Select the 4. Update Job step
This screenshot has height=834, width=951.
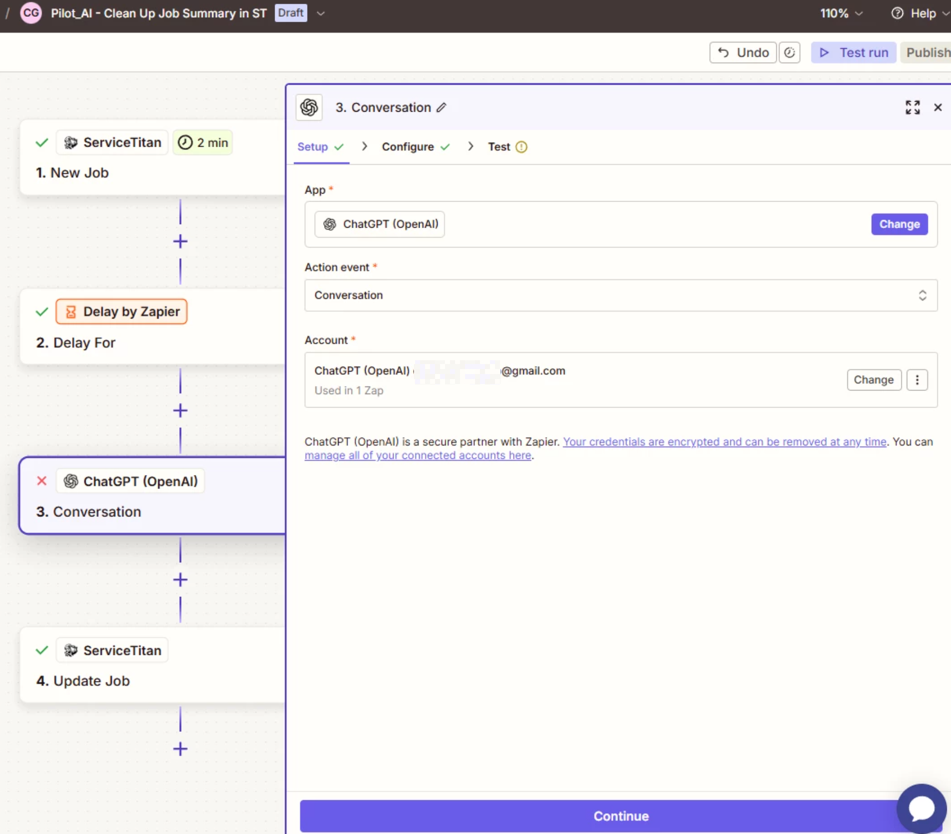153,665
